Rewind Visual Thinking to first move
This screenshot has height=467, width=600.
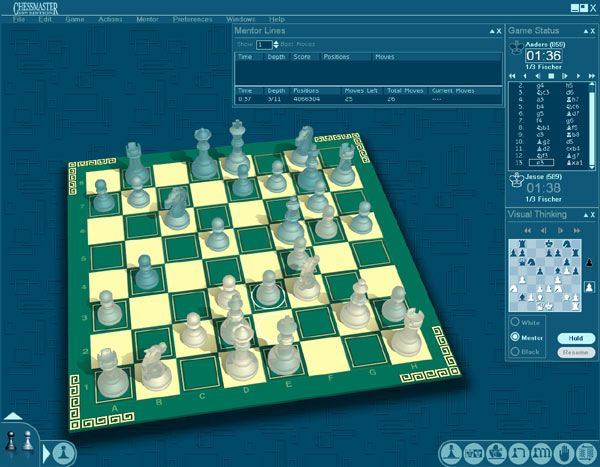pyautogui.click(x=527, y=230)
